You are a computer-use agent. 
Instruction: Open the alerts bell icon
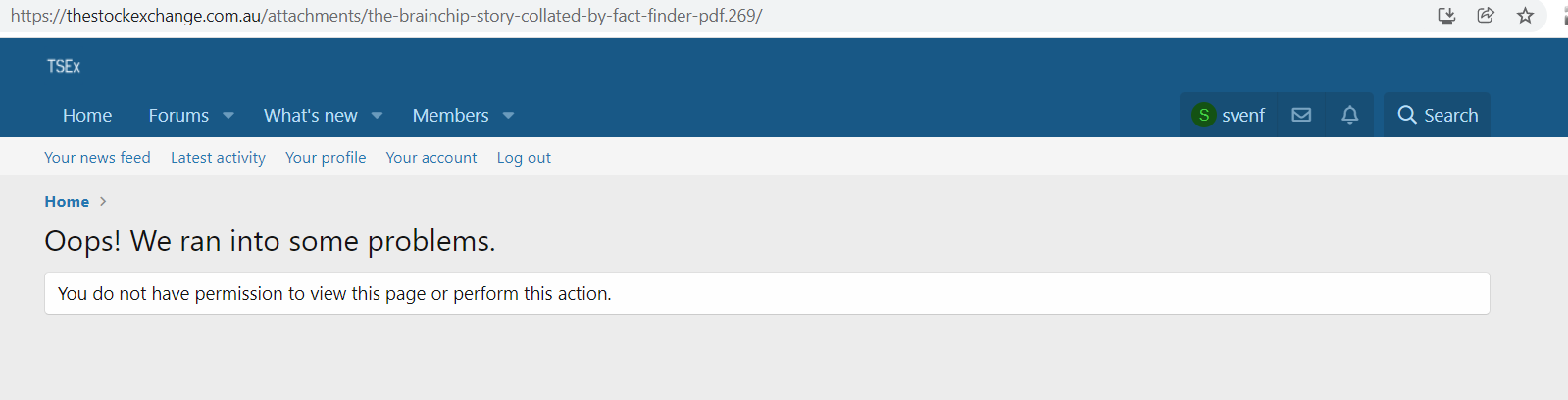pyautogui.click(x=1350, y=115)
